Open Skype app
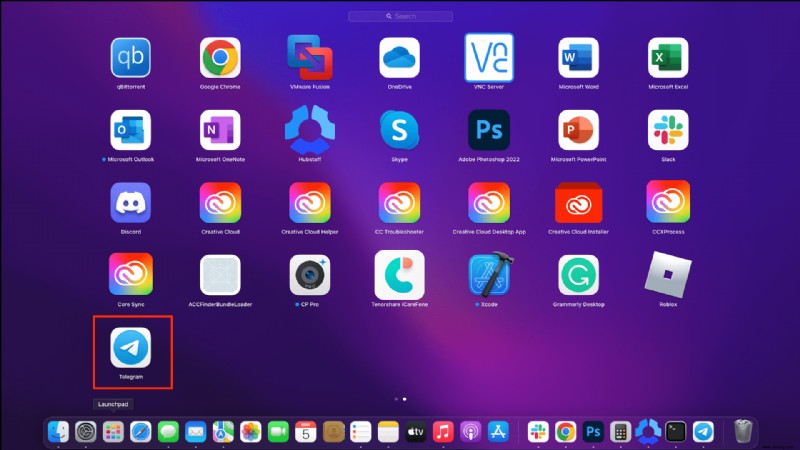Viewport: 800px width, 450px height. click(x=399, y=130)
